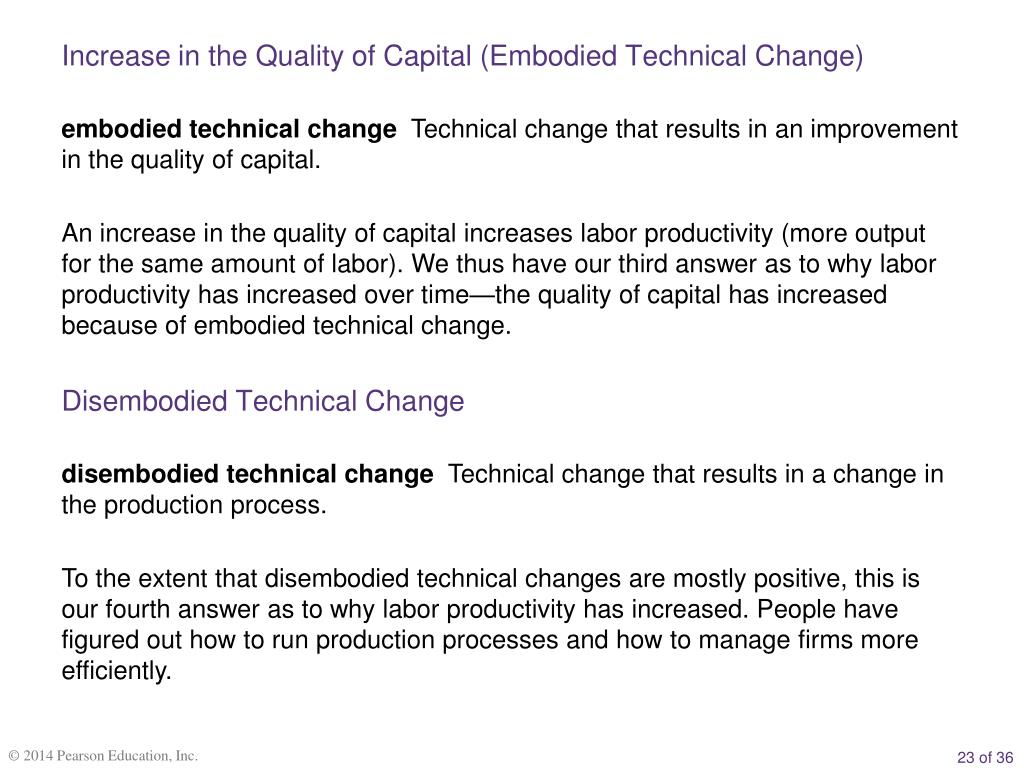Screen dimensions: 1024x768
Task: Click the '© 2014 Pearson Education, Inc.' footer
Action: coord(103,756)
